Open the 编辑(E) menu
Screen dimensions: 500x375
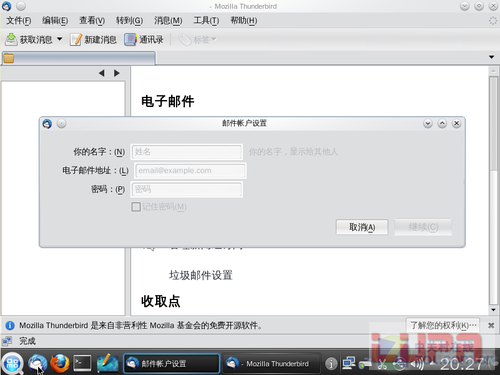(x=55, y=21)
